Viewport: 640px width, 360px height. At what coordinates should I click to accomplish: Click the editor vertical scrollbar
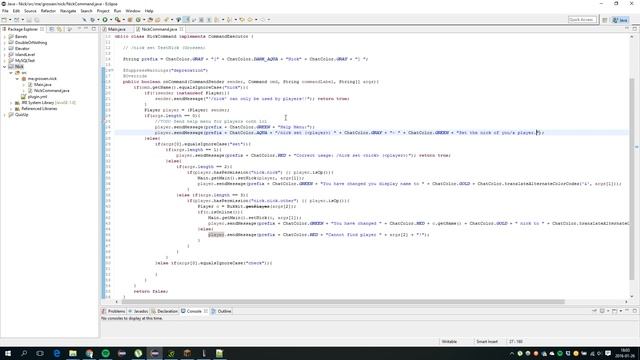(x=632, y=180)
